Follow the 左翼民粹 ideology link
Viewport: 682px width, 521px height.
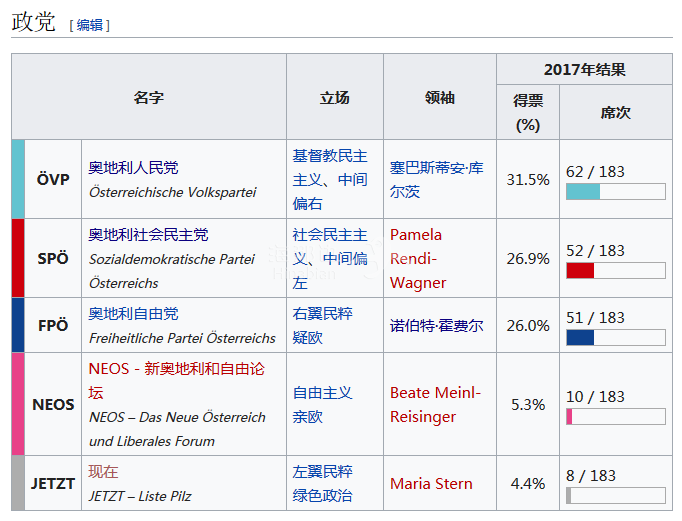click(x=322, y=472)
